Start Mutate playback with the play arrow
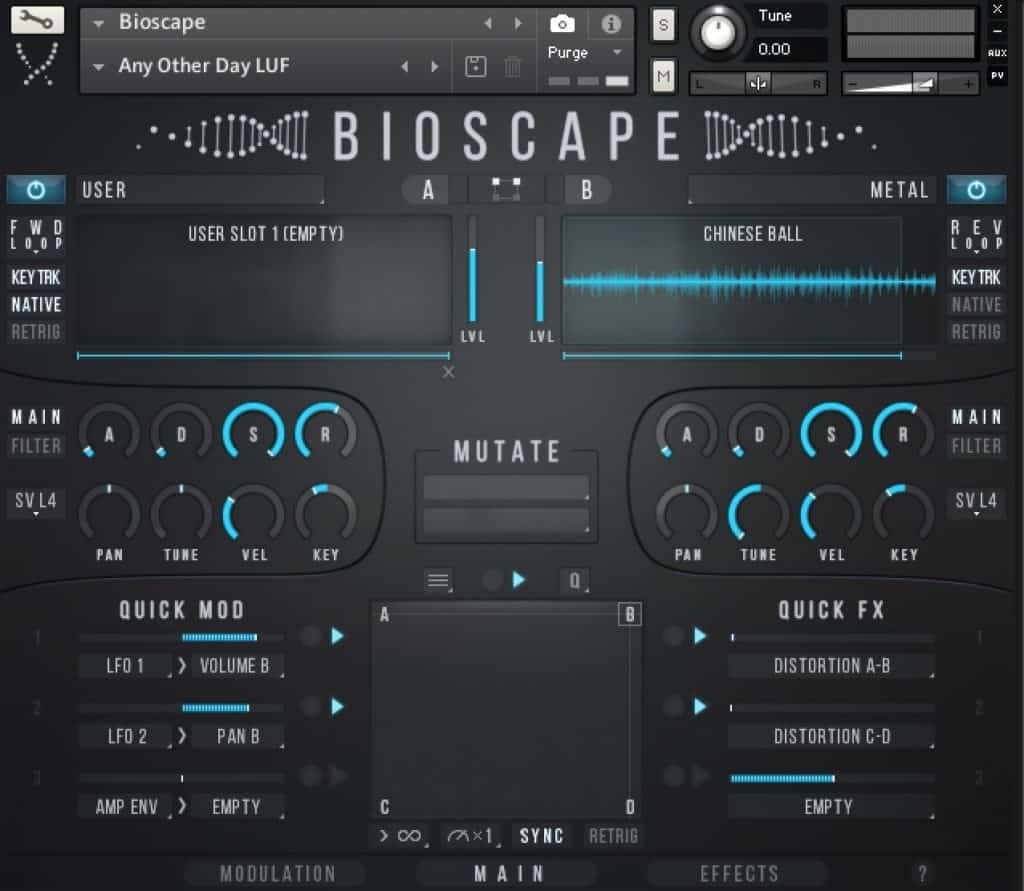Image resolution: width=1024 pixels, height=891 pixels. (519, 579)
